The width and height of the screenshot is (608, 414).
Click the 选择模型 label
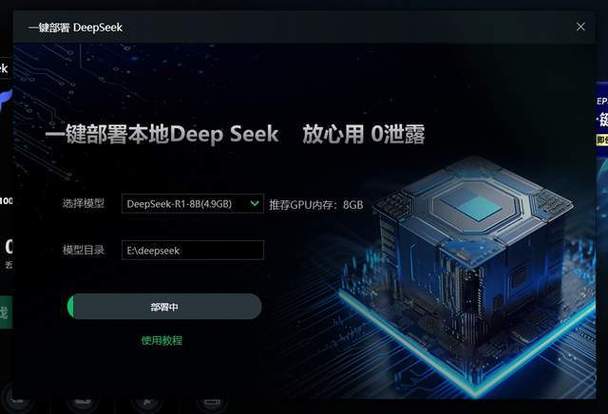pos(83,203)
